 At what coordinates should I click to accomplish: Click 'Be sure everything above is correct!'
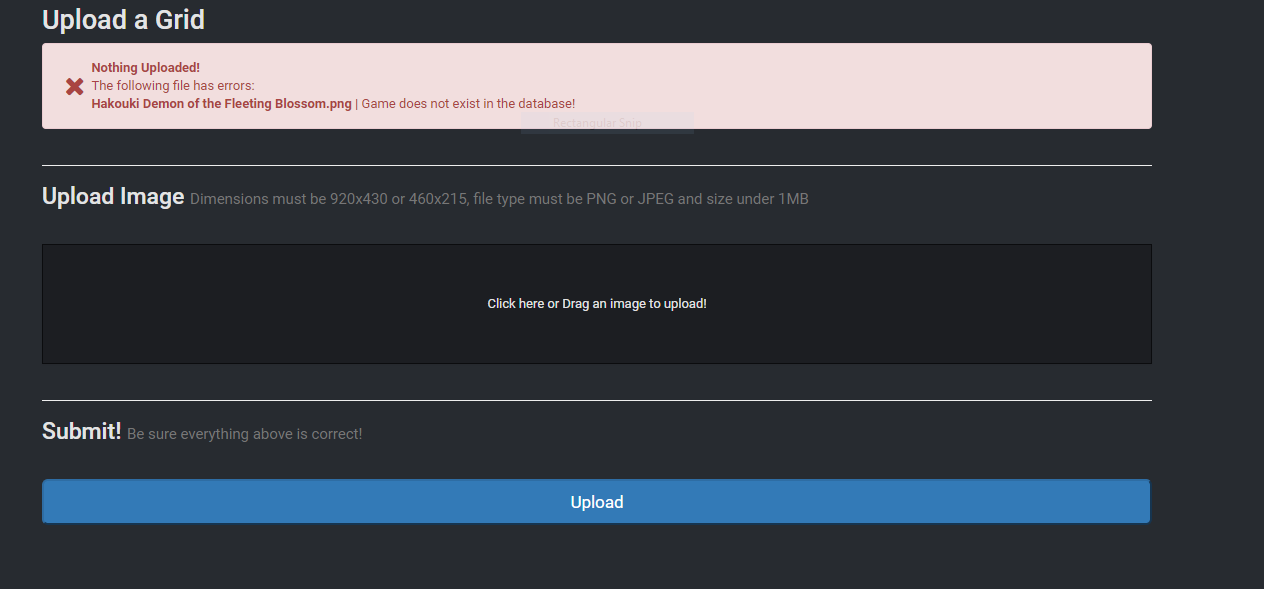click(244, 433)
